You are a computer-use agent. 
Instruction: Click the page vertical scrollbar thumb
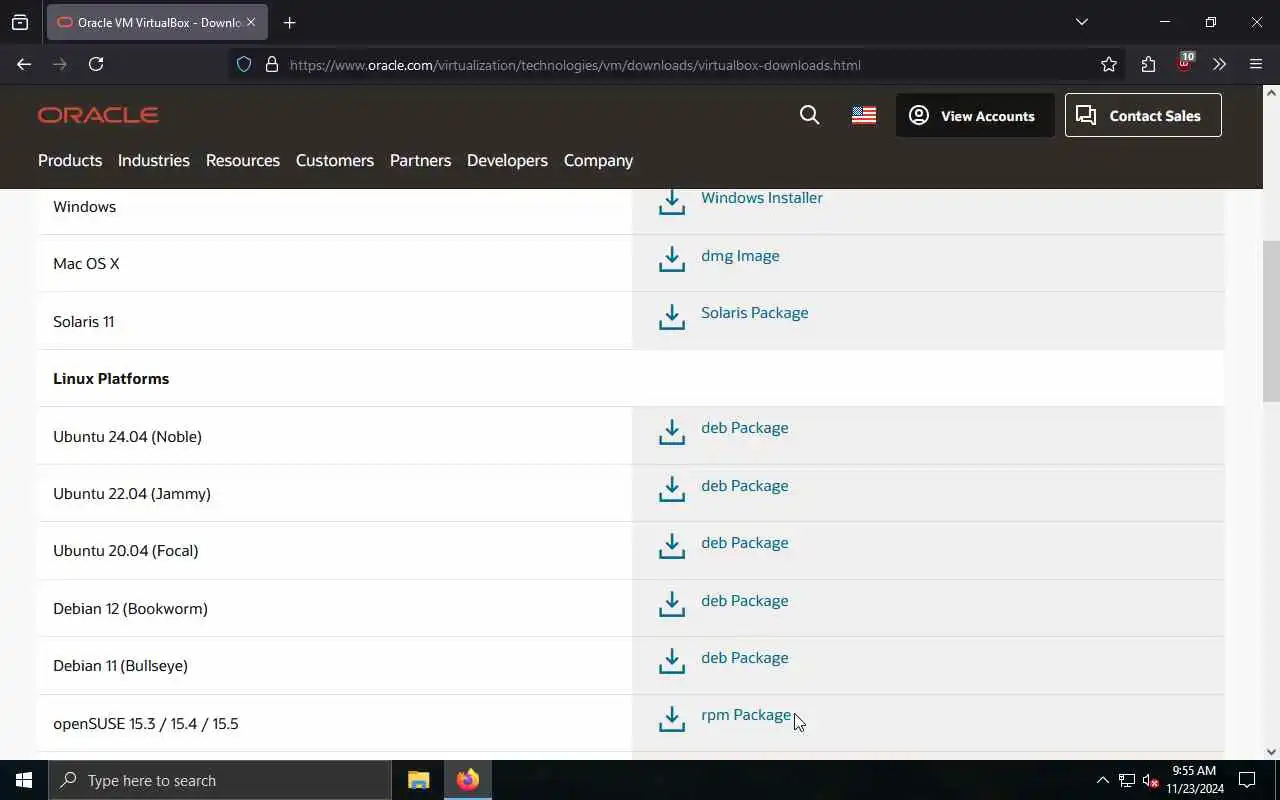1271,320
